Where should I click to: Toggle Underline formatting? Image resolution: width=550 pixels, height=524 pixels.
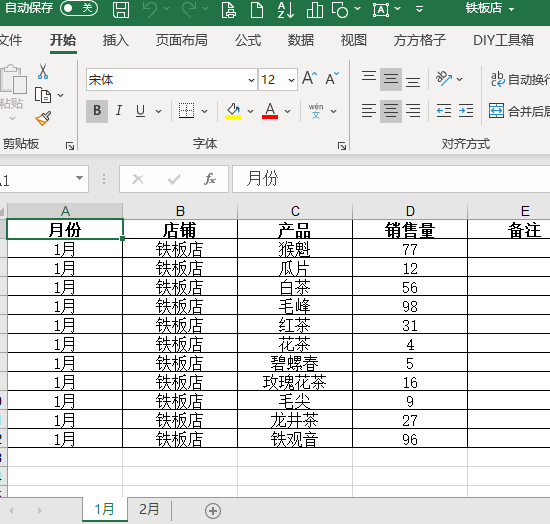coord(140,111)
